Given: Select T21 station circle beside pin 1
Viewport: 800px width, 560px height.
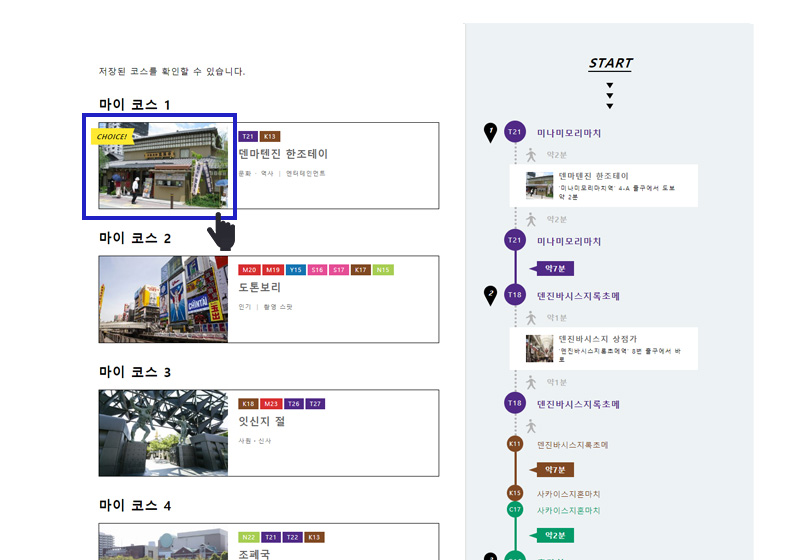Looking at the screenshot, I should tap(515, 132).
